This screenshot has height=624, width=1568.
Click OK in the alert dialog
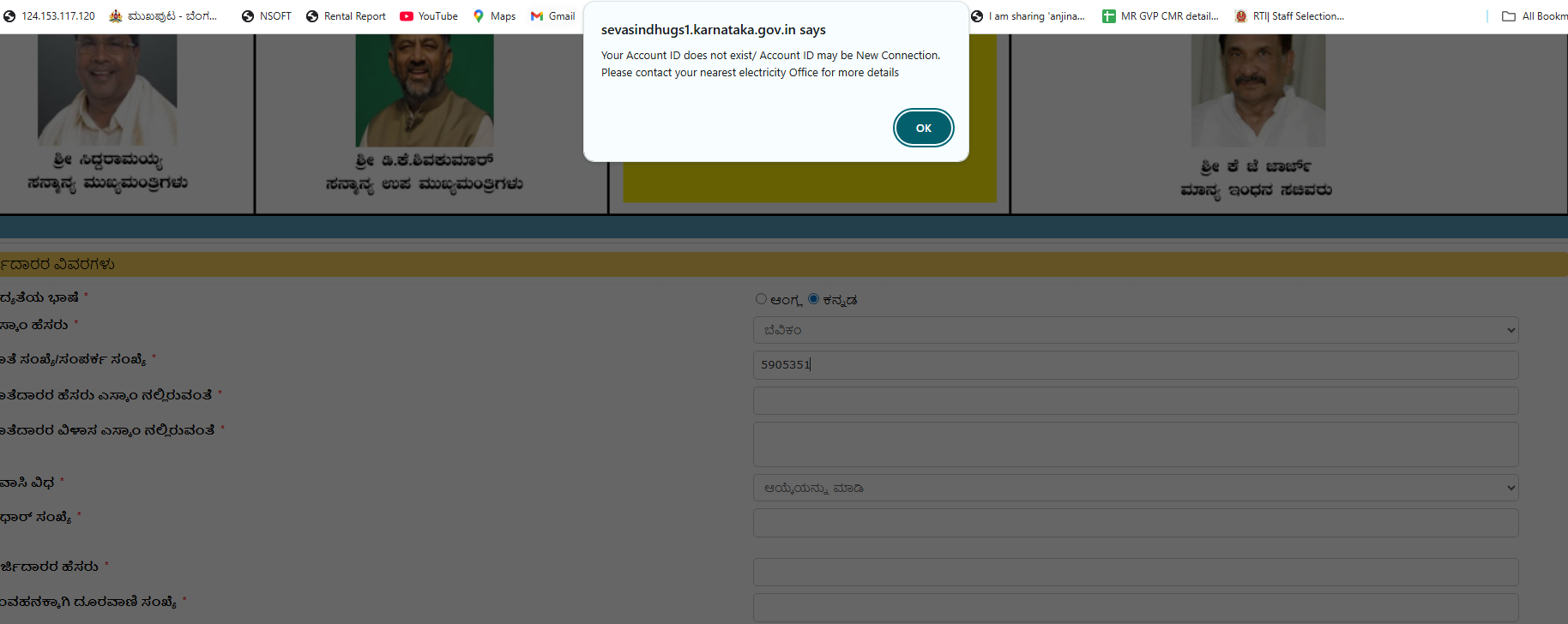pyautogui.click(x=923, y=128)
